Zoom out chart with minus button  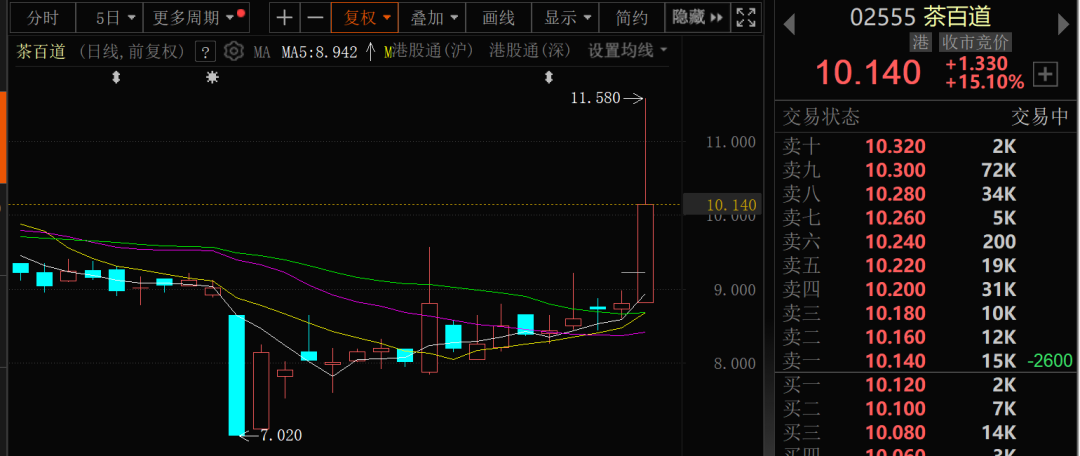click(x=315, y=17)
